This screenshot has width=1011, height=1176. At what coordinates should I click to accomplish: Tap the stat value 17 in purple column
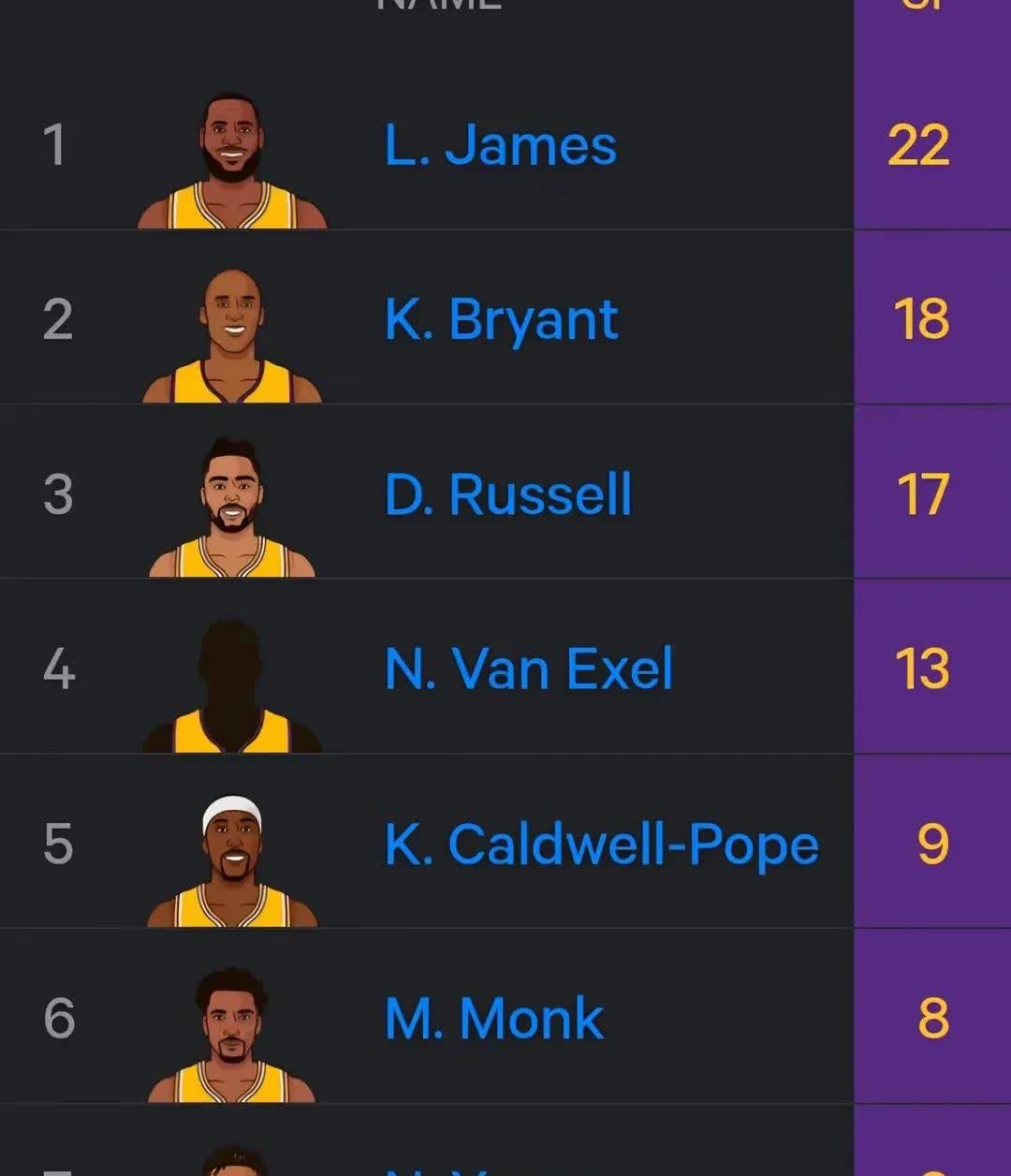click(923, 494)
